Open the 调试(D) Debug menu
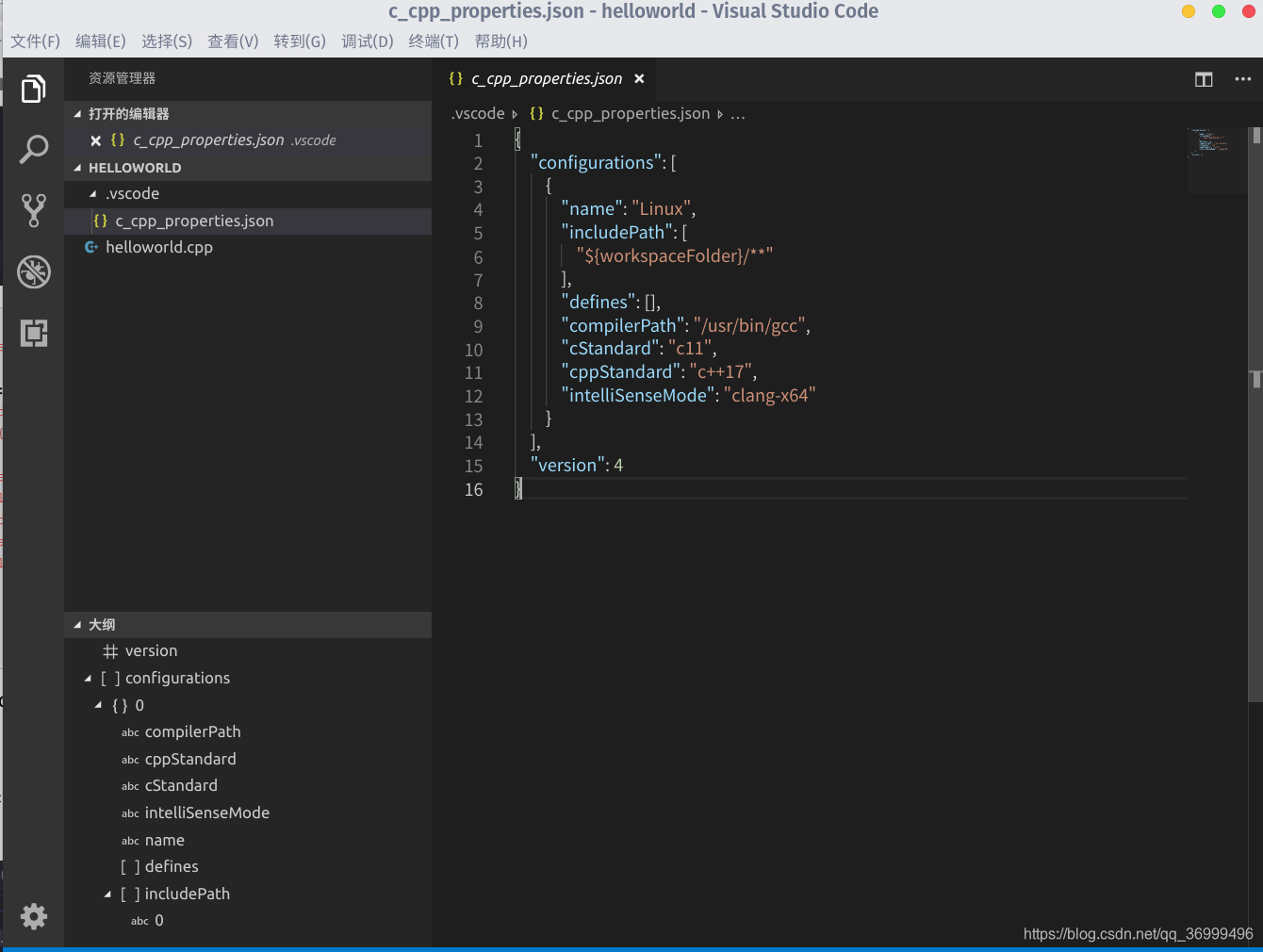1263x952 pixels. pos(368,41)
